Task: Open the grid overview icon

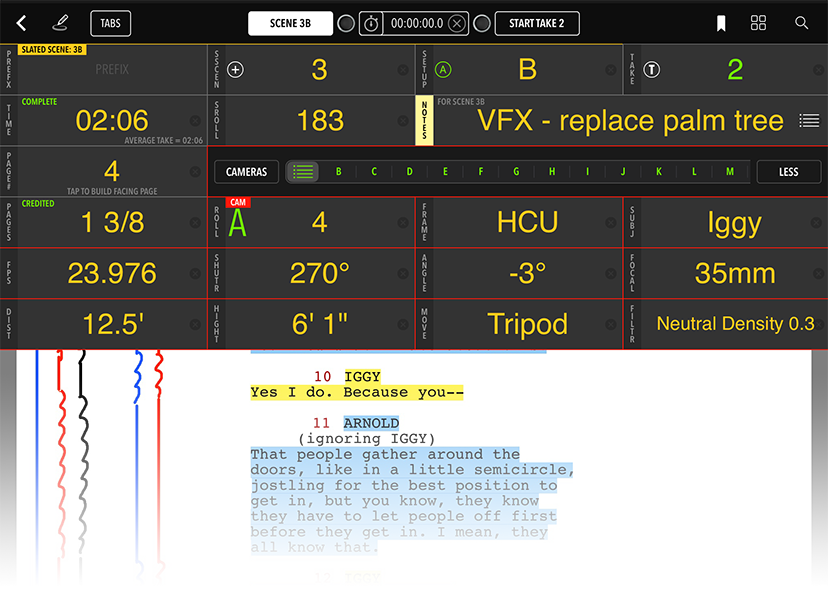Action: [758, 23]
